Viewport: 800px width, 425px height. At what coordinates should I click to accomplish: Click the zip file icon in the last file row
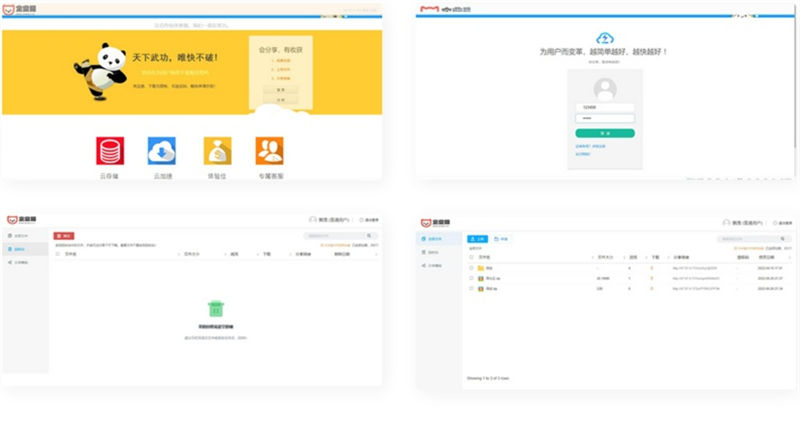click(480, 289)
